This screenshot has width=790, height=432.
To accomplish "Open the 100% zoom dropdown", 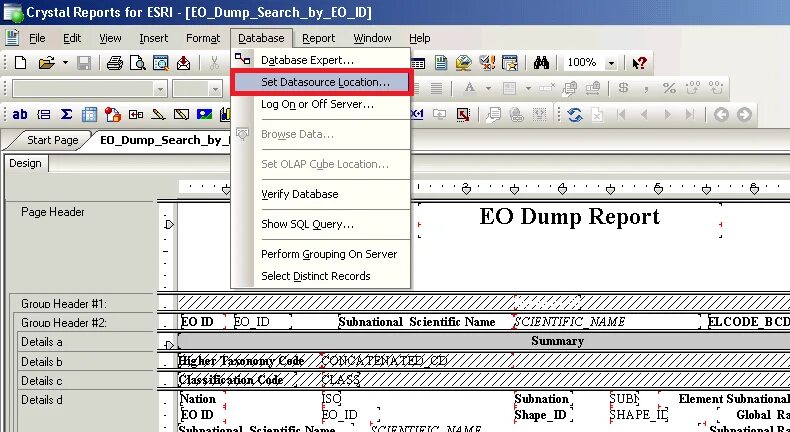I will click(611, 63).
